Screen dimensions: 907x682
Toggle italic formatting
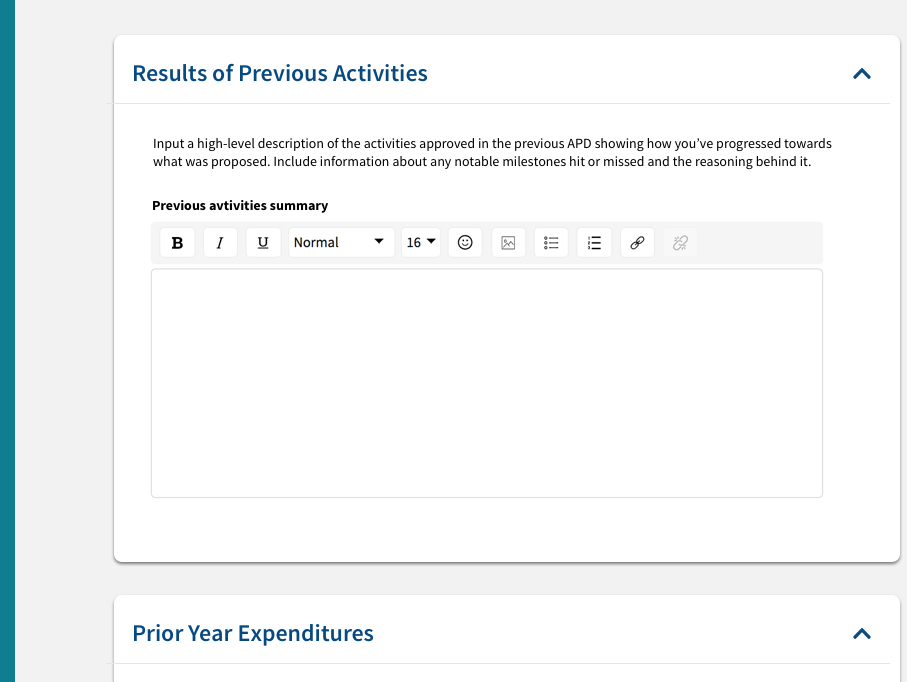220,242
